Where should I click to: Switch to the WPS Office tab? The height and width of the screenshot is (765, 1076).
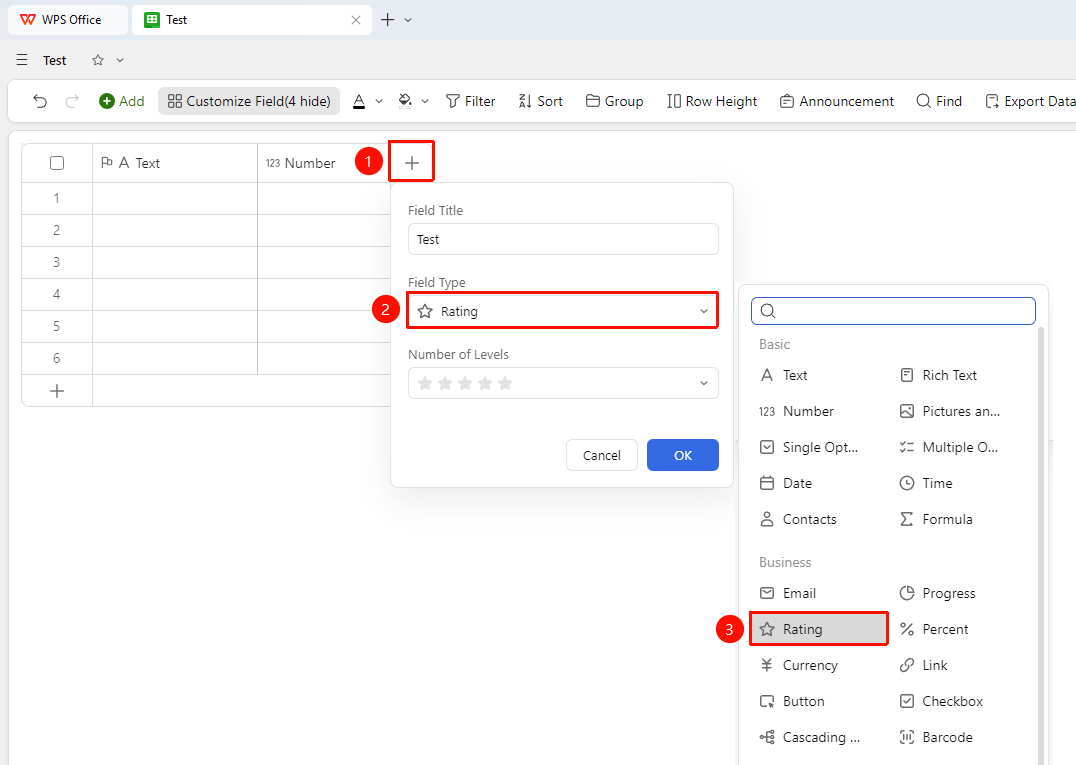coord(67,20)
